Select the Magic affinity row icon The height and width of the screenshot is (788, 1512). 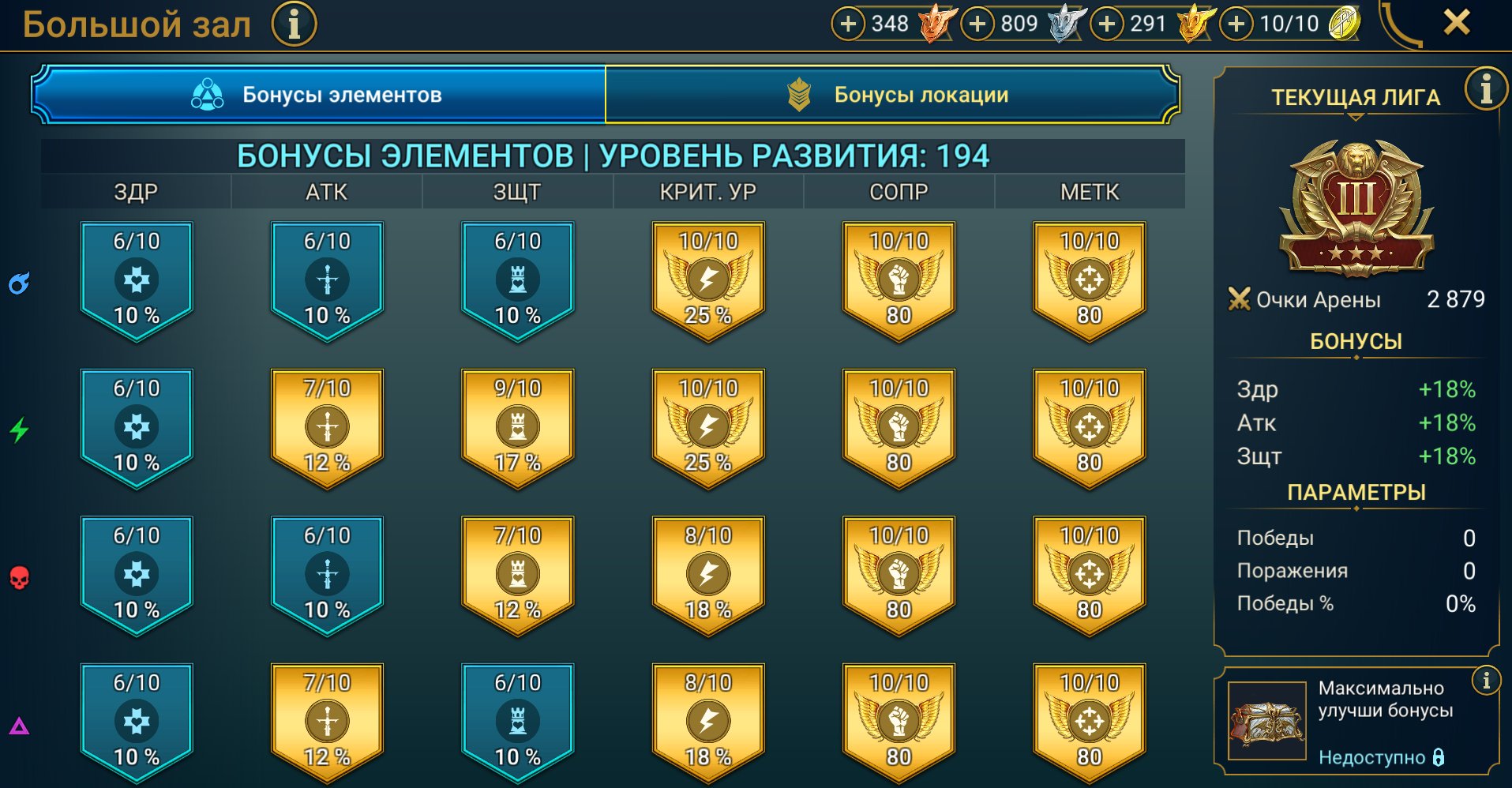(x=19, y=283)
